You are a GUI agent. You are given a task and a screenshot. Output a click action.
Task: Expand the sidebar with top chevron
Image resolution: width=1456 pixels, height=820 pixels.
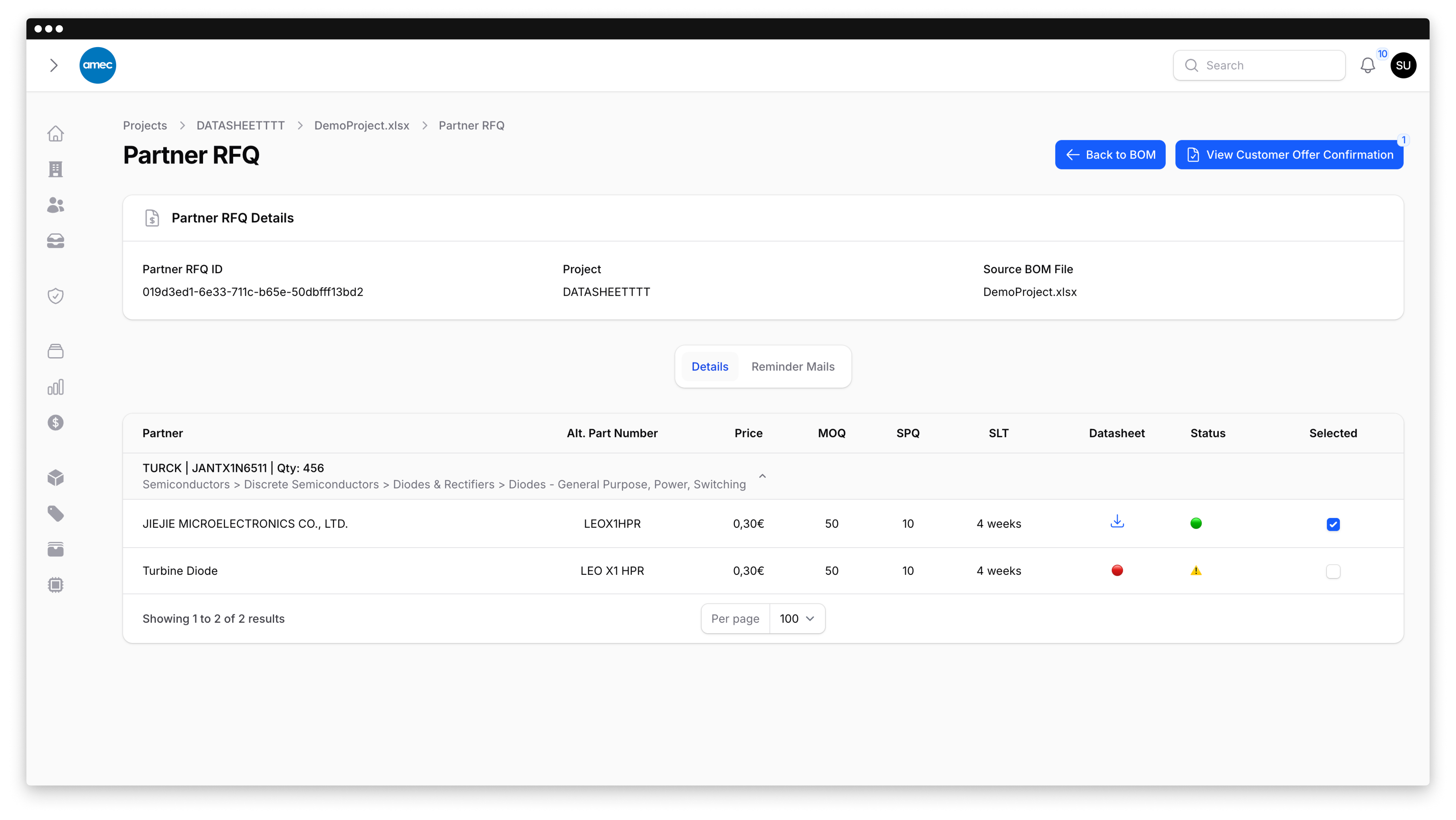point(54,65)
